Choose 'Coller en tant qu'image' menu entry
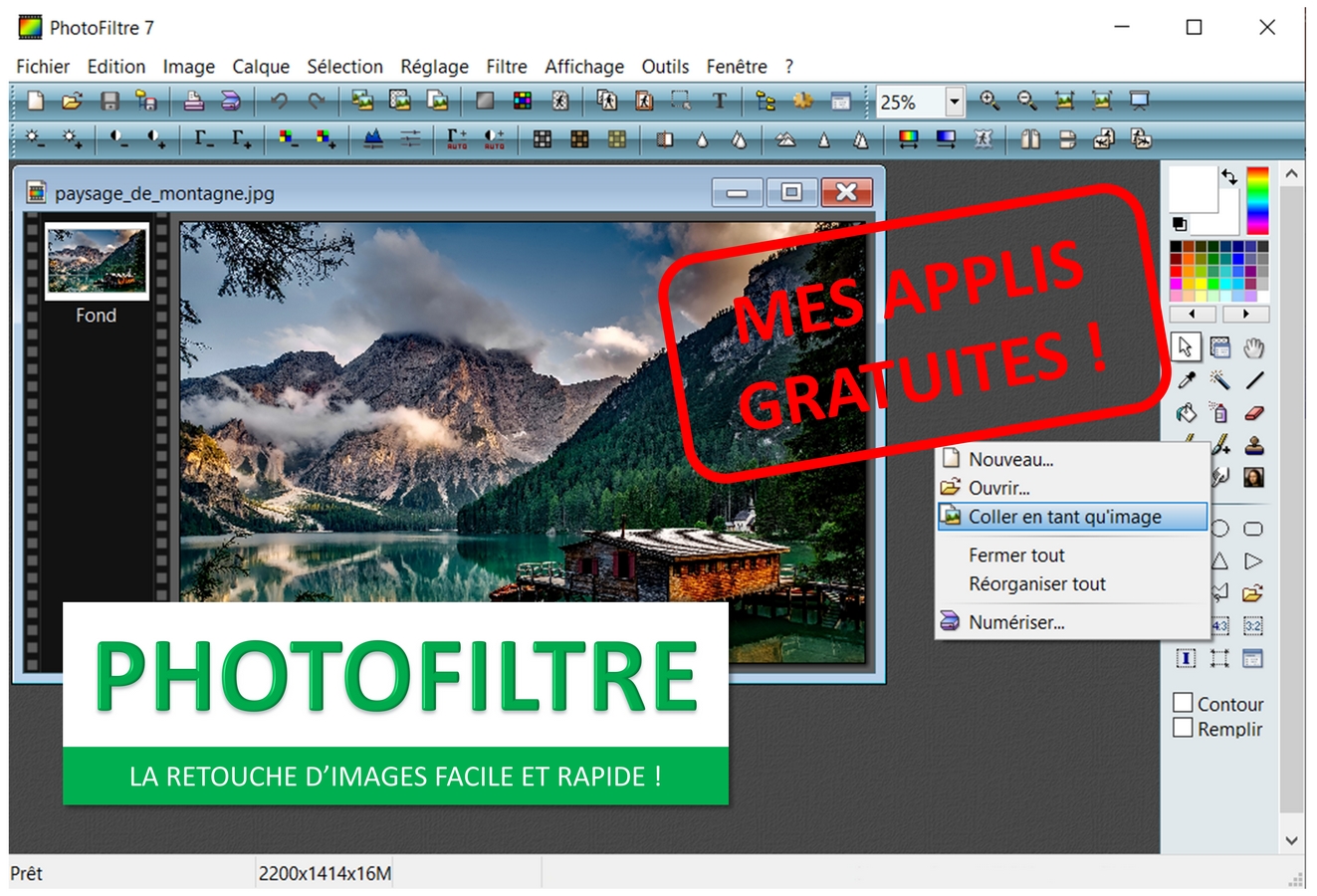The width and height of the screenshot is (1317, 896). (1064, 517)
